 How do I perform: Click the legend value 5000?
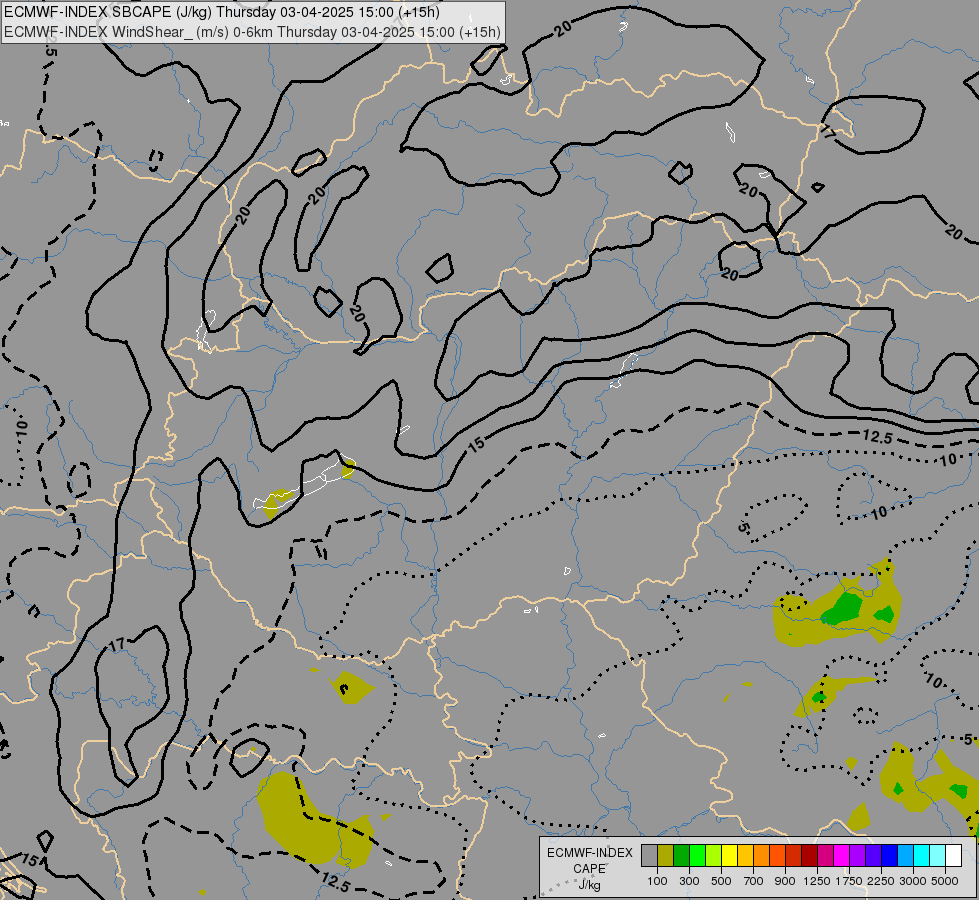point(945,881)
